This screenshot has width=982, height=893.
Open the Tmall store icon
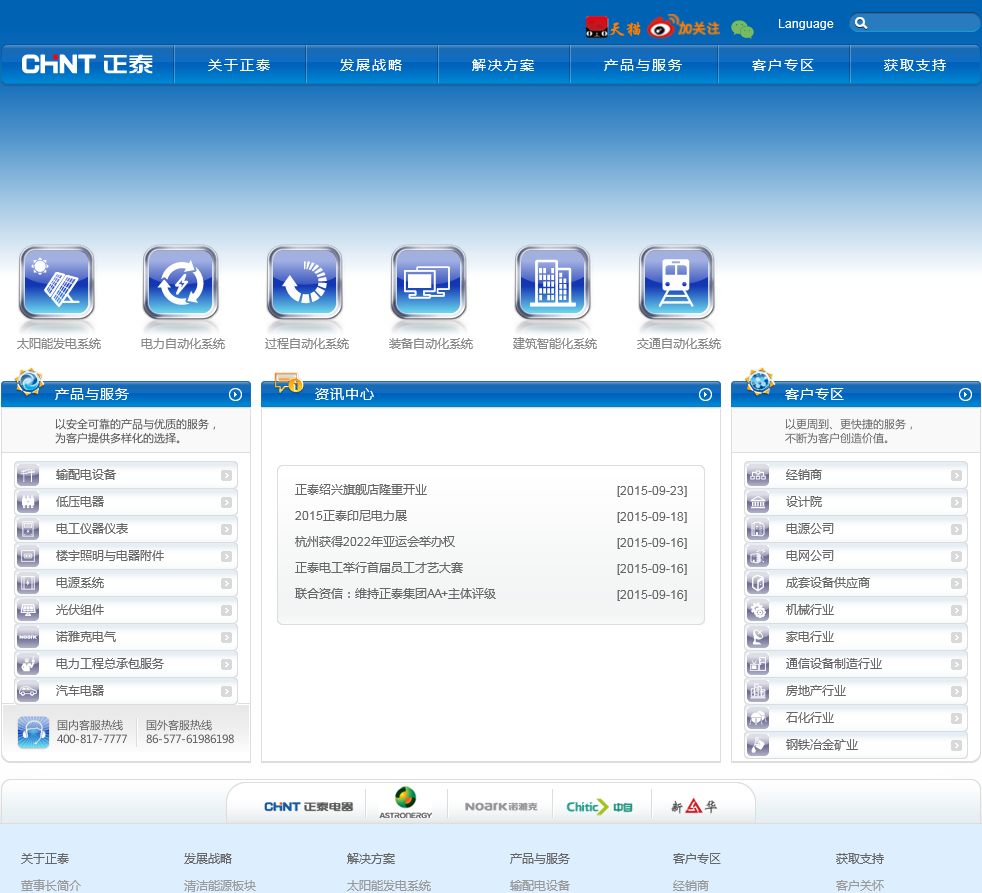[x=613, y=28]
